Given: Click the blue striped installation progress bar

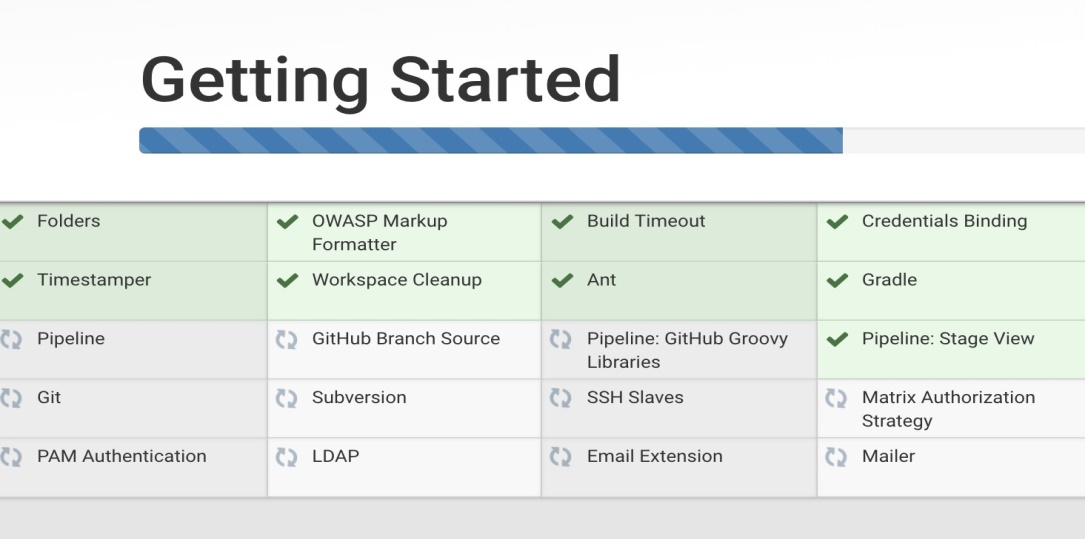Looking at the screenshot, I should (490, 141).
